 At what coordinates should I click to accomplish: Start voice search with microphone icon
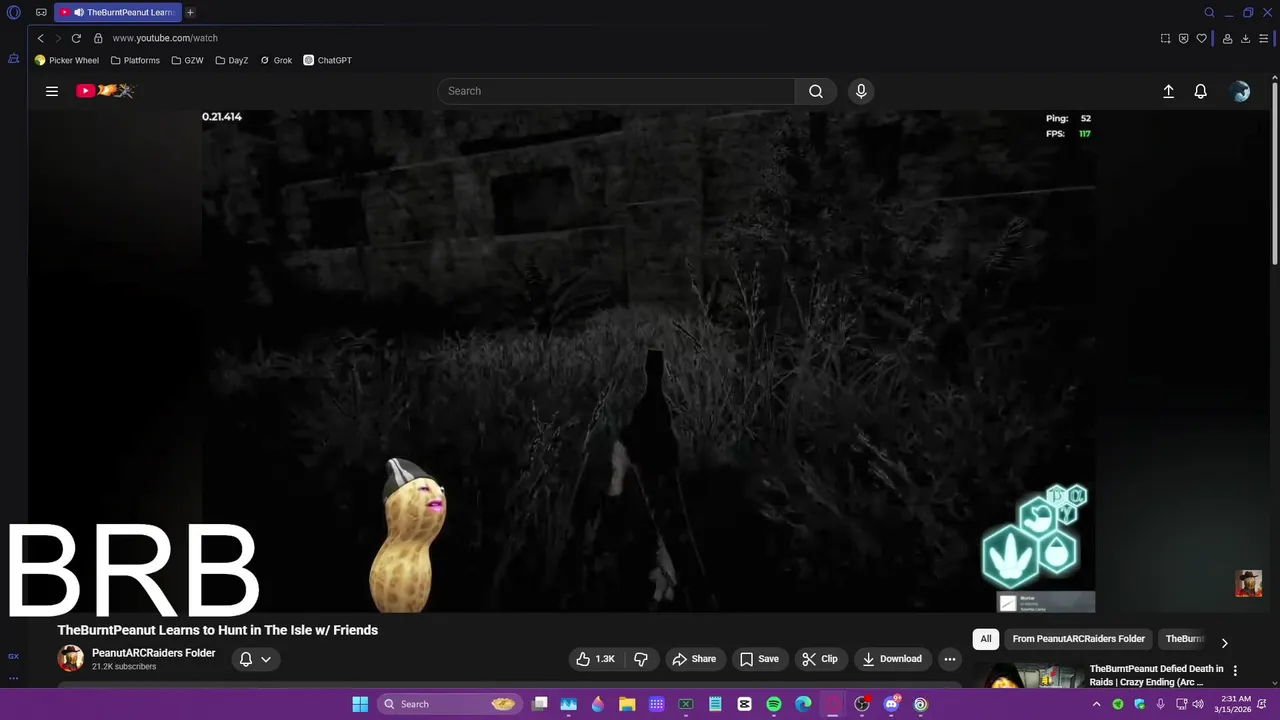tap(861, 91)
